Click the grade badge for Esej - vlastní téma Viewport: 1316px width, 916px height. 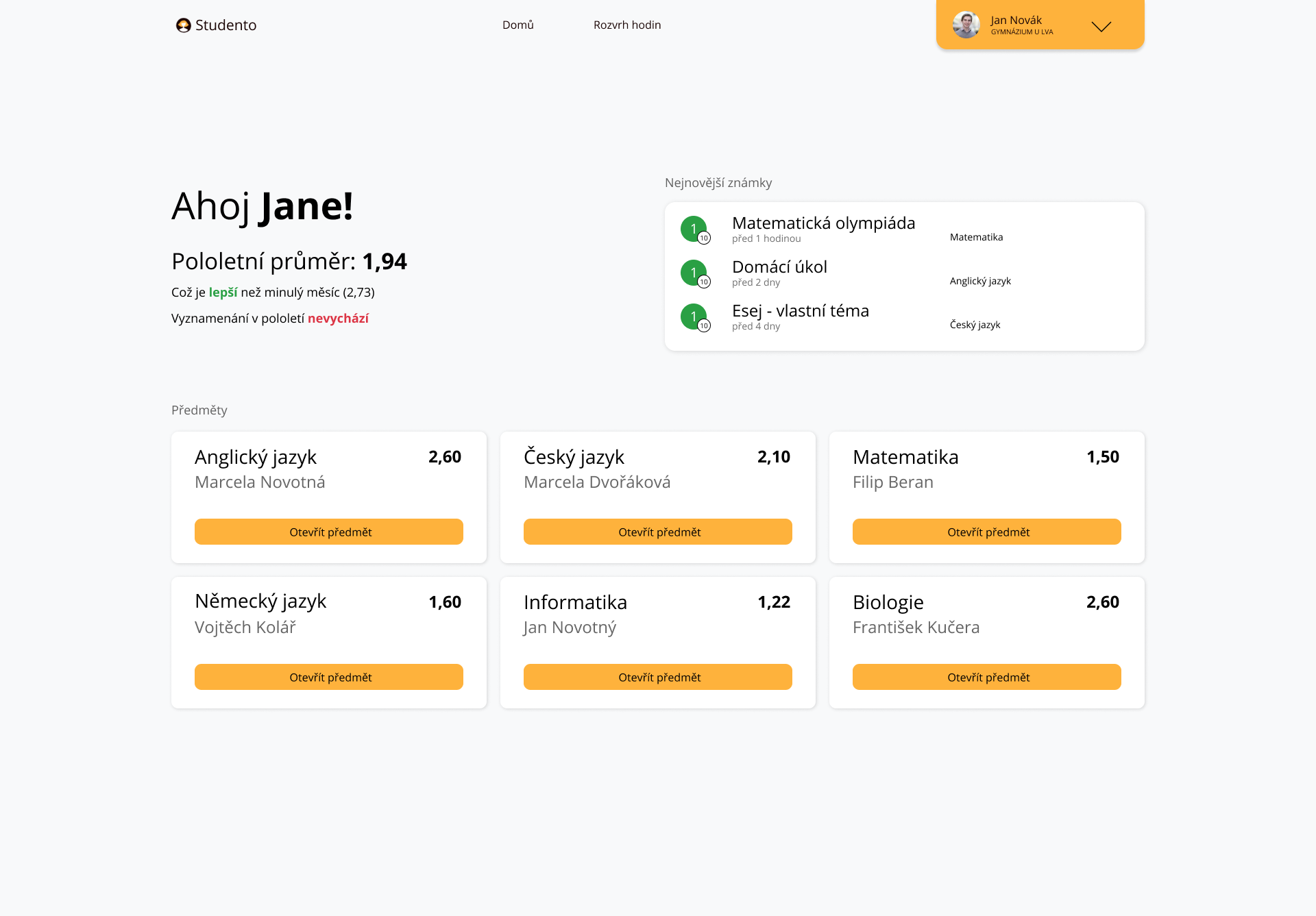tap(694, 317)
